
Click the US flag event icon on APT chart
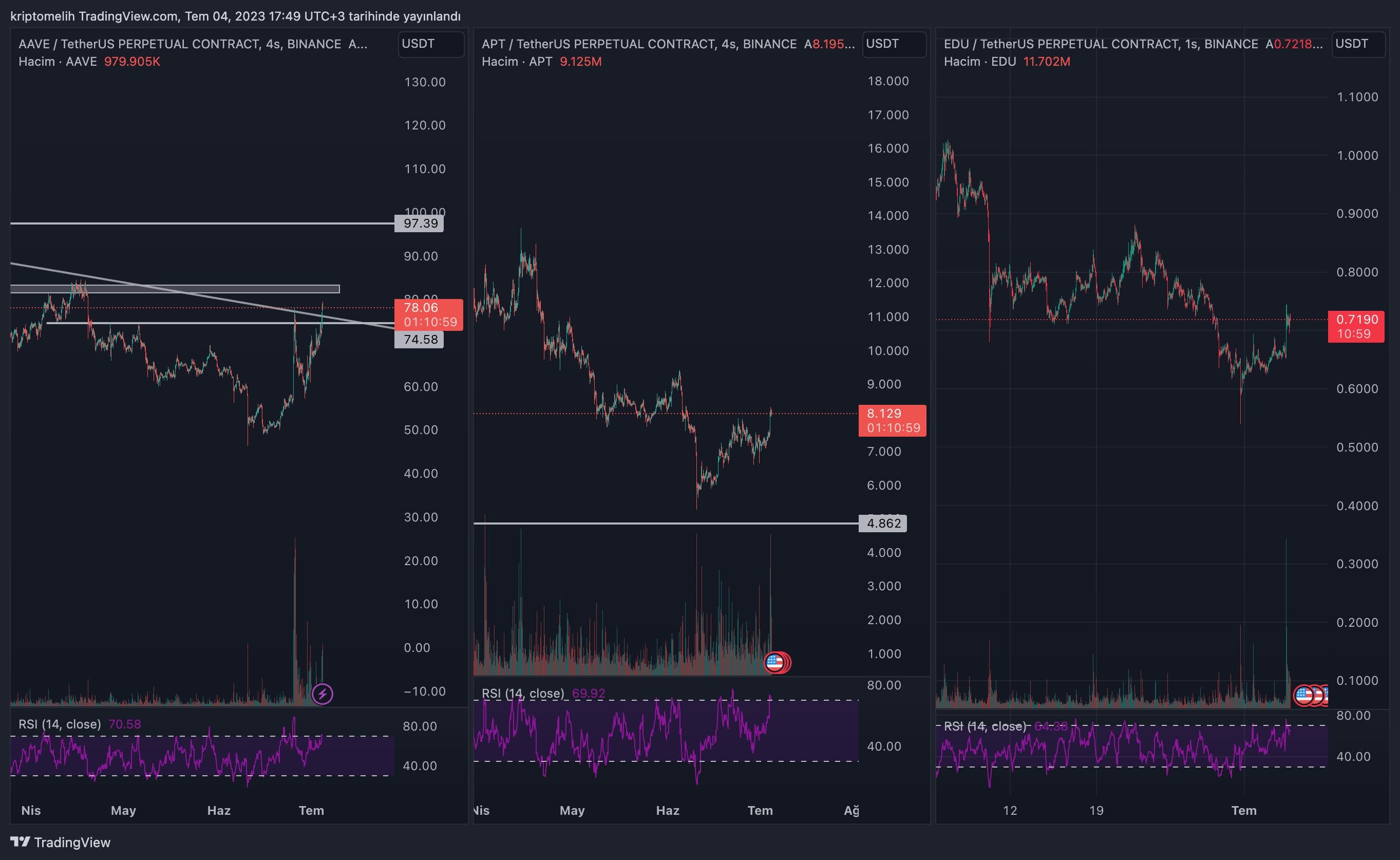click(x=775, y=663)
